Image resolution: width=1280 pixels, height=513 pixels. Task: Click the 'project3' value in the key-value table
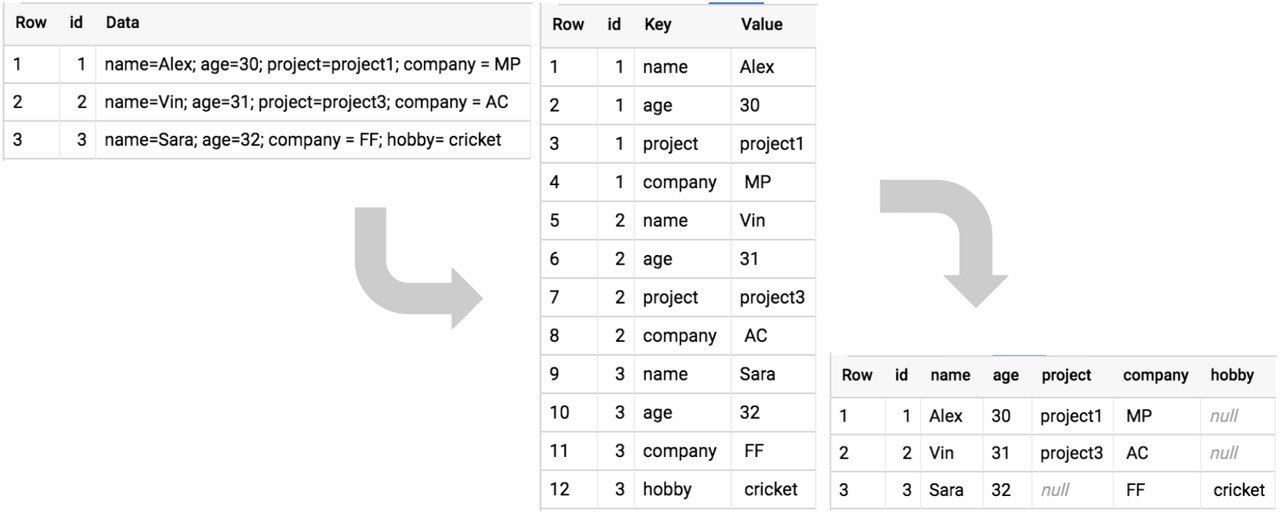(x=772, y=297)
